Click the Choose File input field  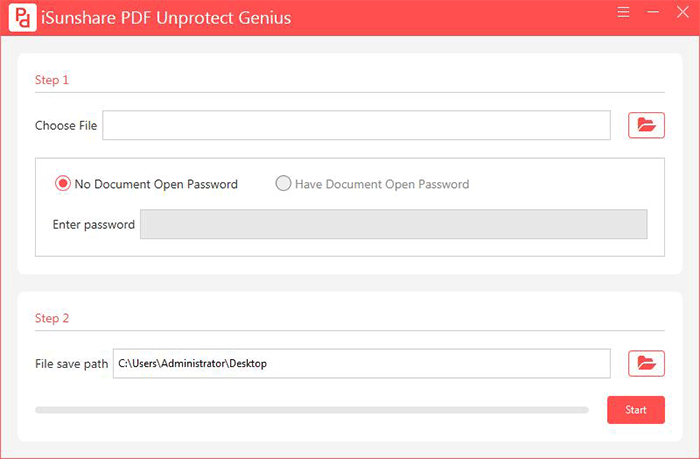click(x=356, y=125)
